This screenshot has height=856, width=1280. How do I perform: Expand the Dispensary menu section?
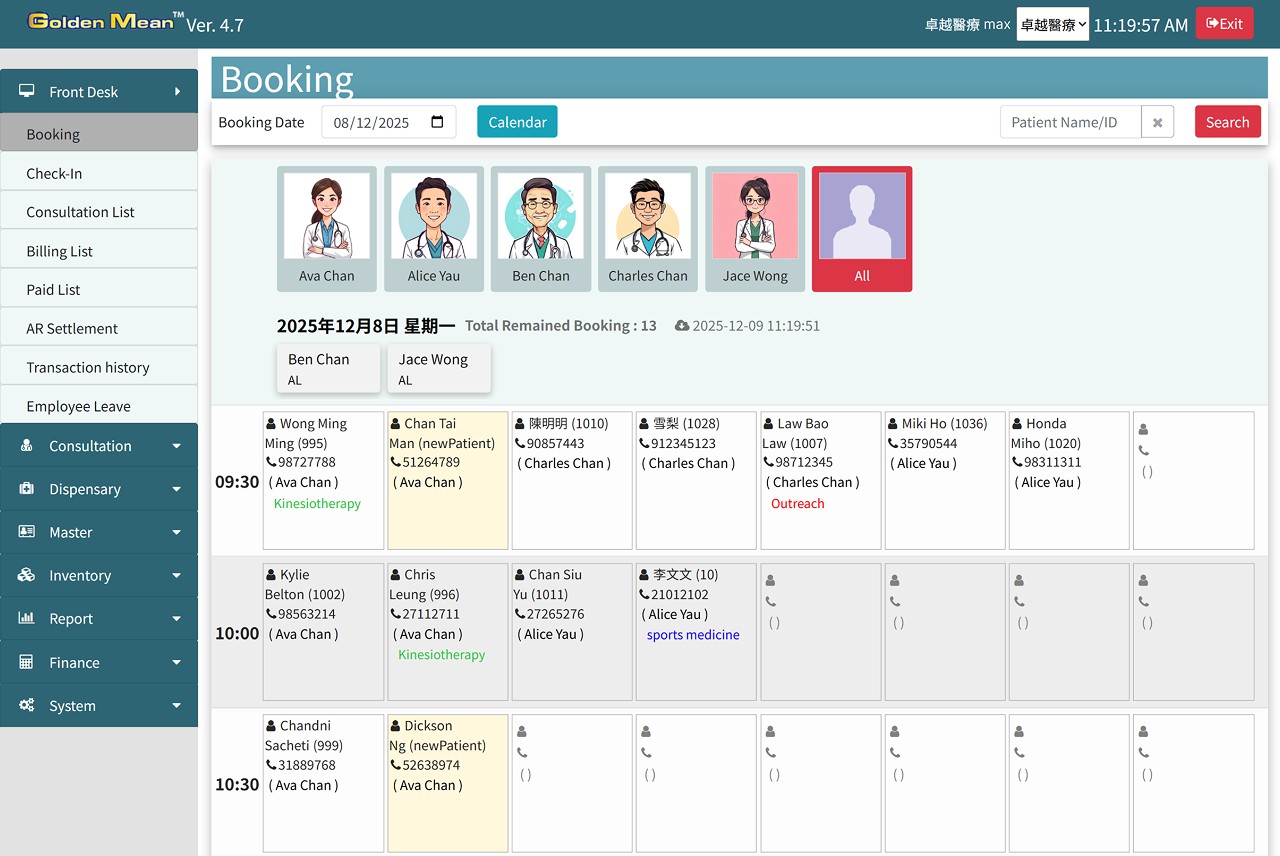click(x=99, y=489)
